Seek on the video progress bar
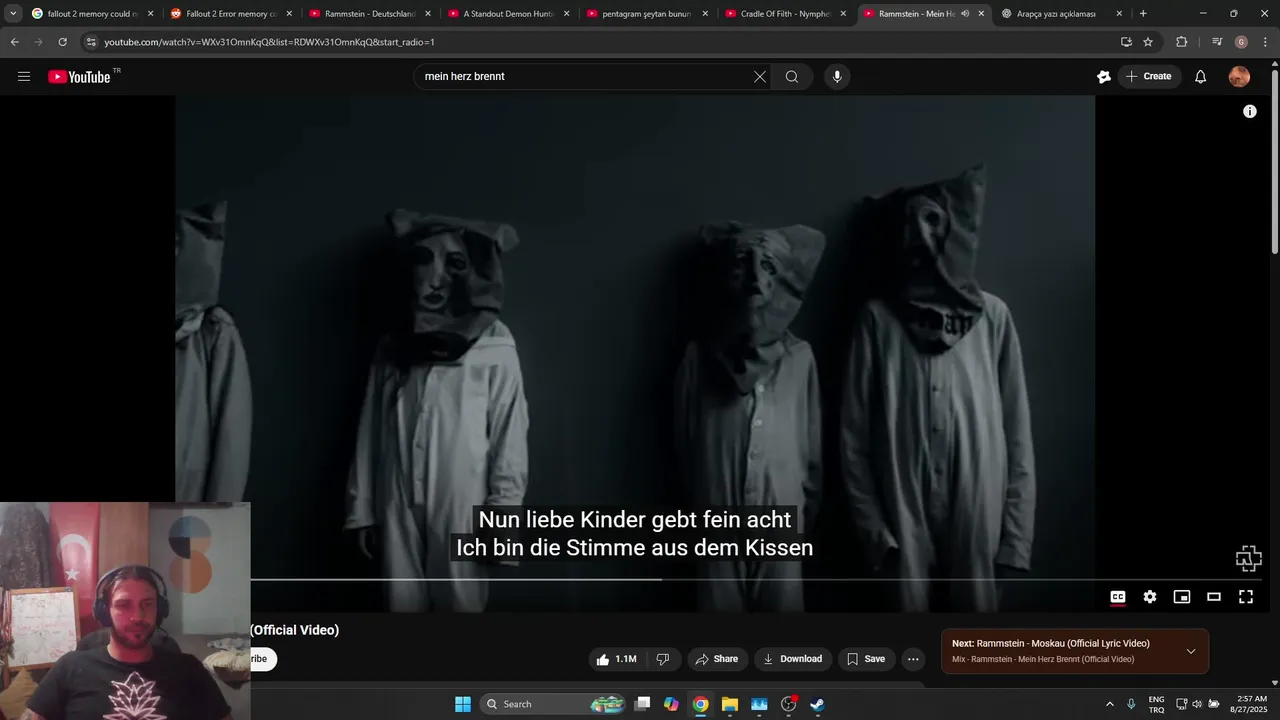Viewport: 1280px width, 720px height. click(x=755, y=579)
